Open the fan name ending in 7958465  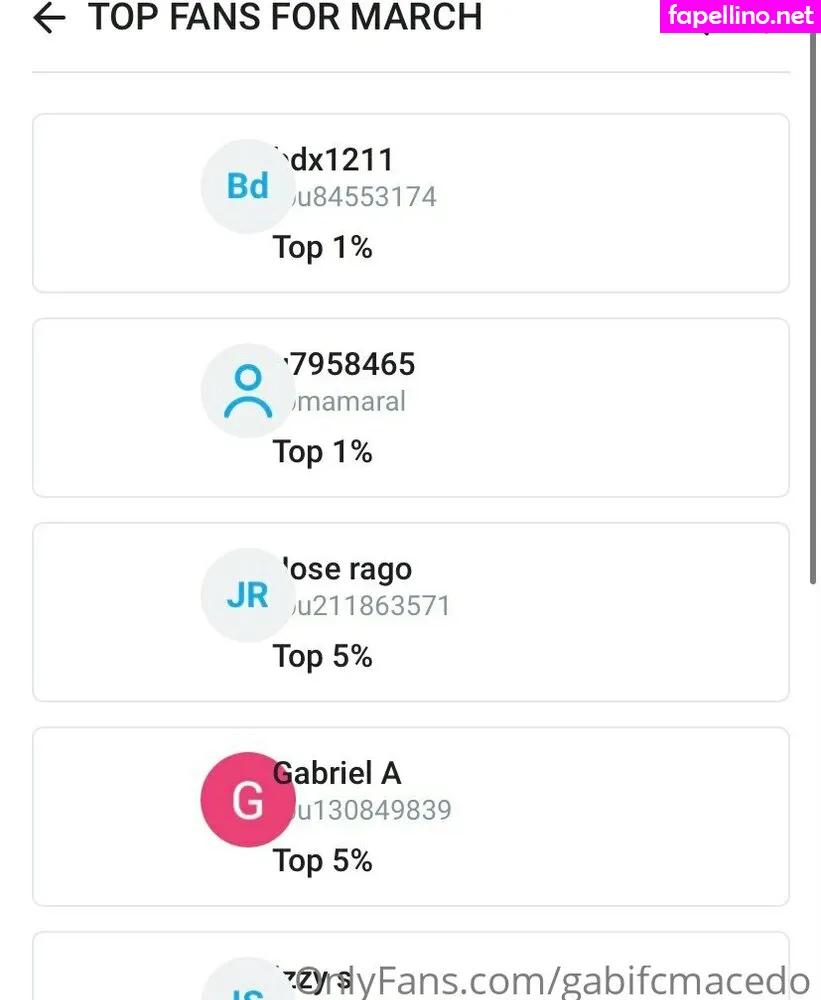(350, 365)
